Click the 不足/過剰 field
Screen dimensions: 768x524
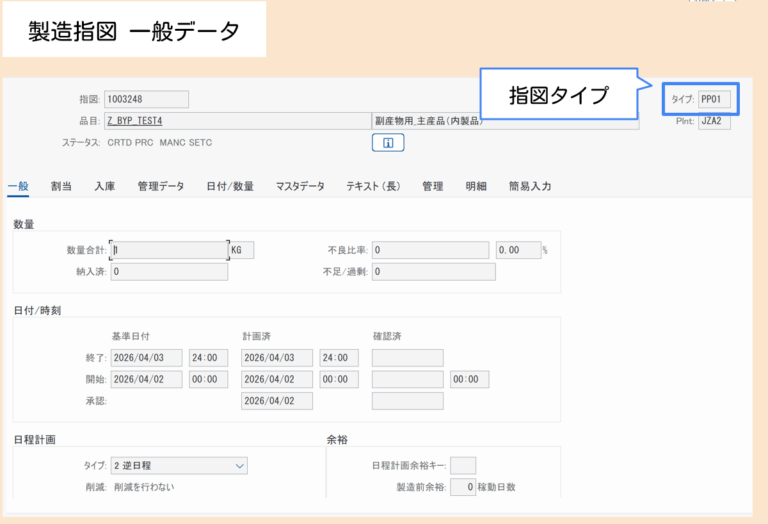coord(434,272)
